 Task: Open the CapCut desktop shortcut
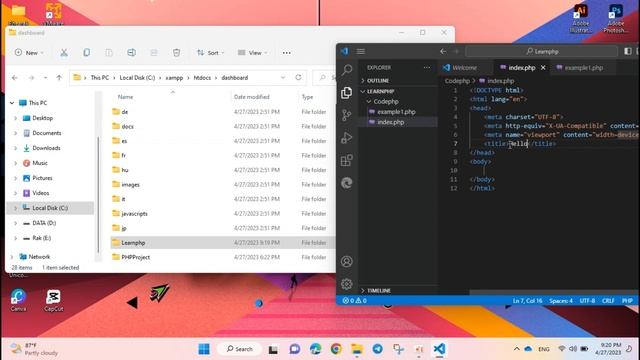click(53, 300)
